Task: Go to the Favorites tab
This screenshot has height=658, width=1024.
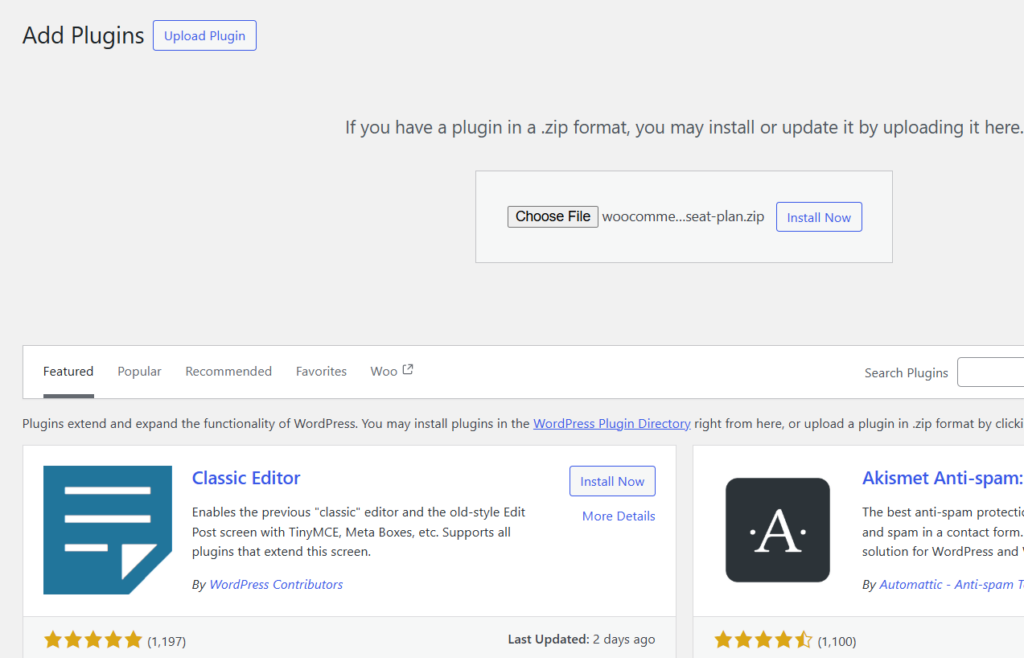Action: coord(321,372)
